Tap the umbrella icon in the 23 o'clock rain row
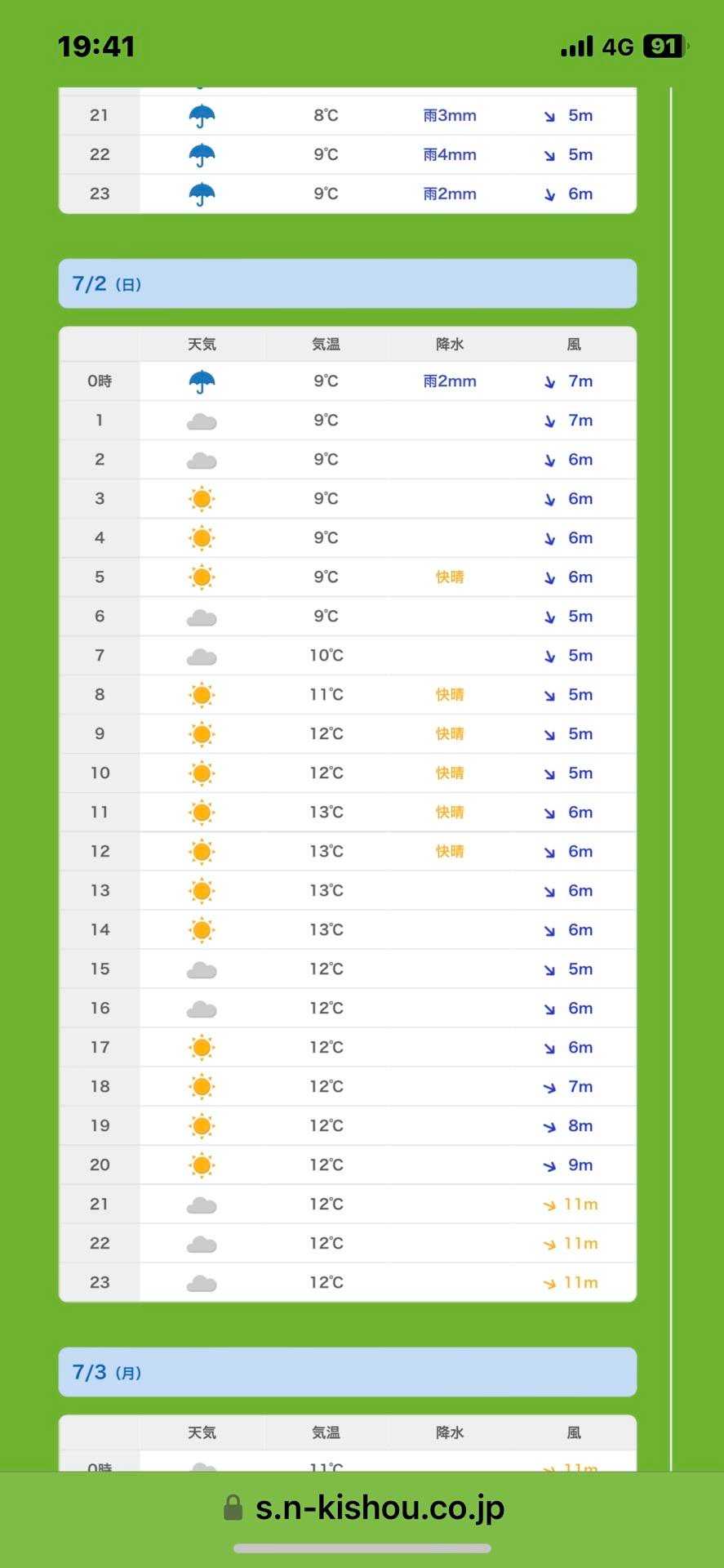The height and width of the screenshot is (1568, 724). (202, 194)
